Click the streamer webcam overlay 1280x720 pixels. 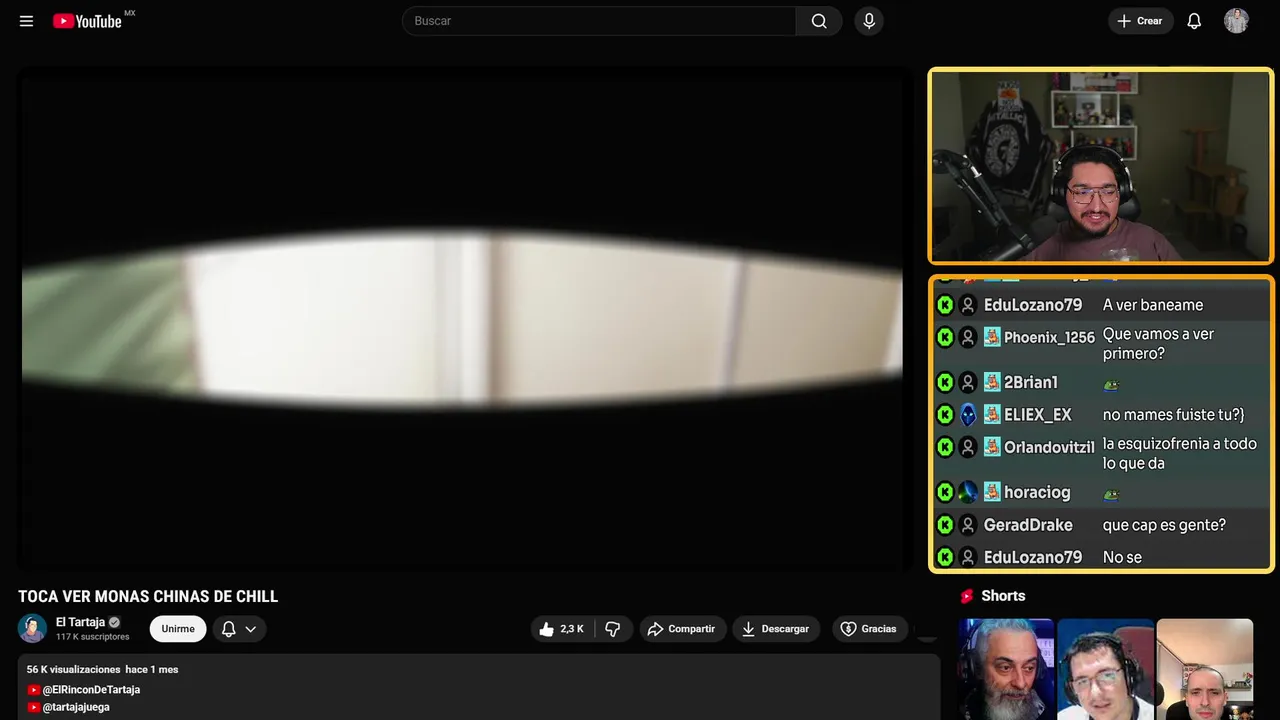(1101, 166)
